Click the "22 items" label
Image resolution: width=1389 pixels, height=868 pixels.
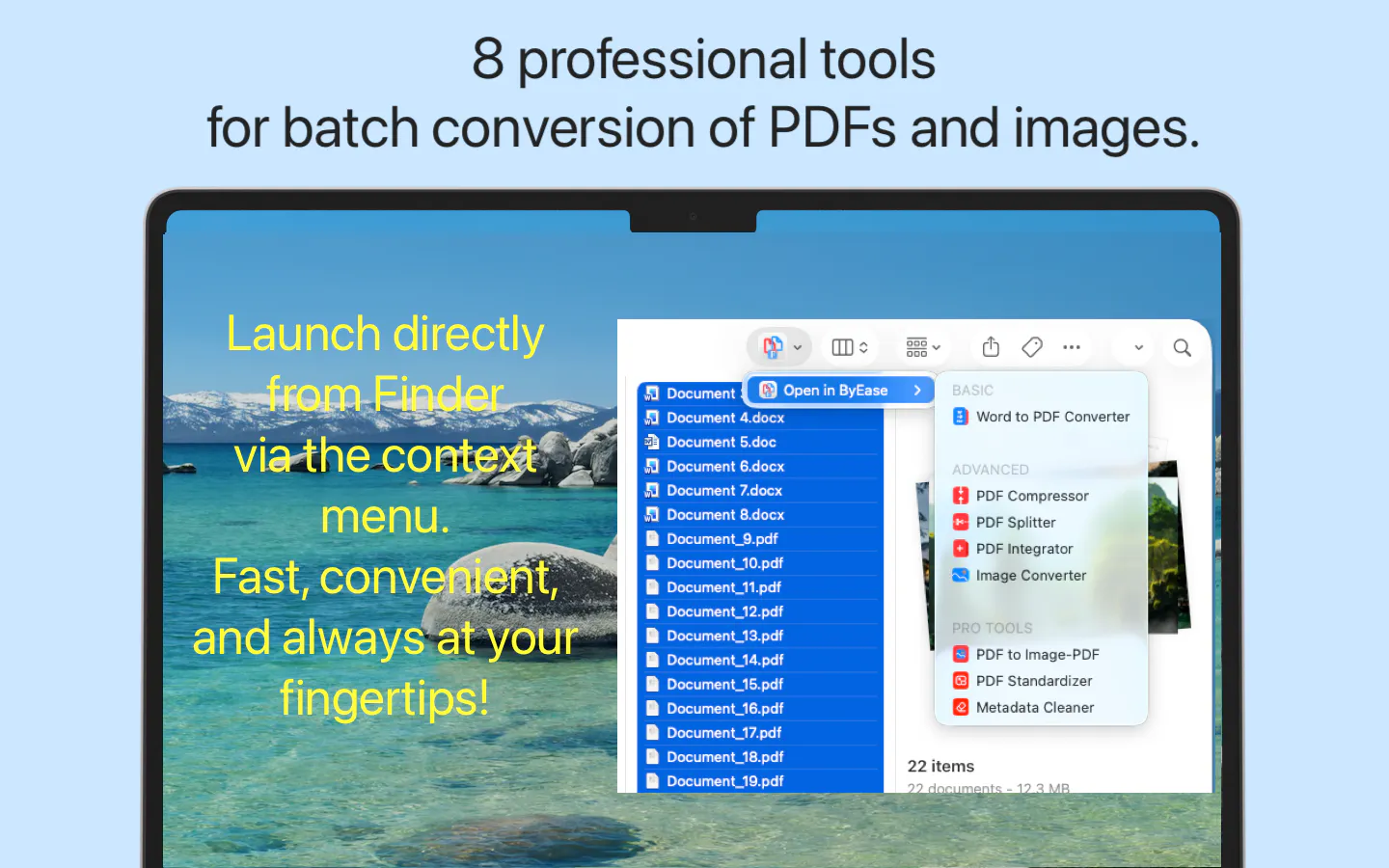pos(940,766)
